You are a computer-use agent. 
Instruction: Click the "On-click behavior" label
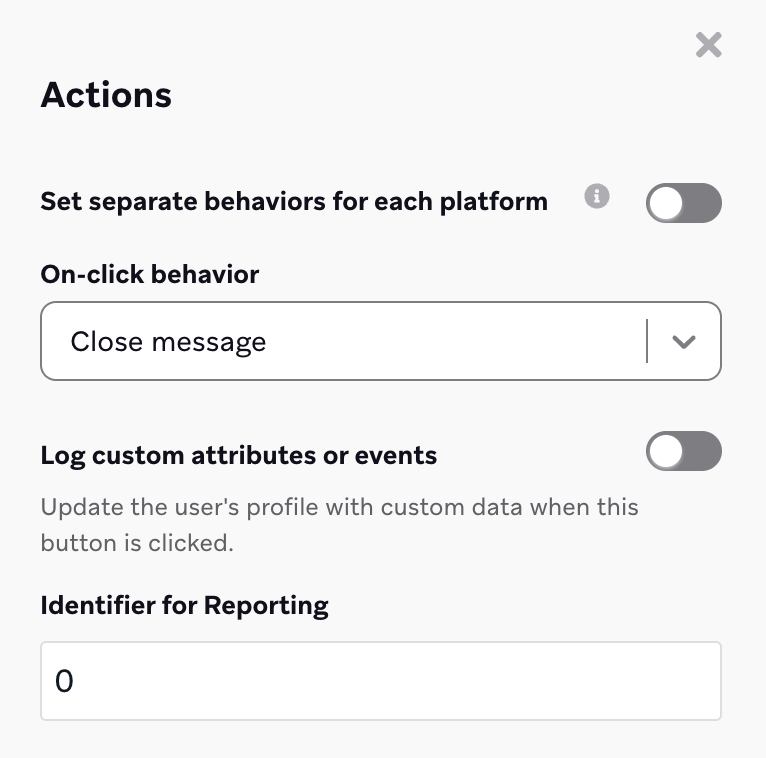click(150, 274)
